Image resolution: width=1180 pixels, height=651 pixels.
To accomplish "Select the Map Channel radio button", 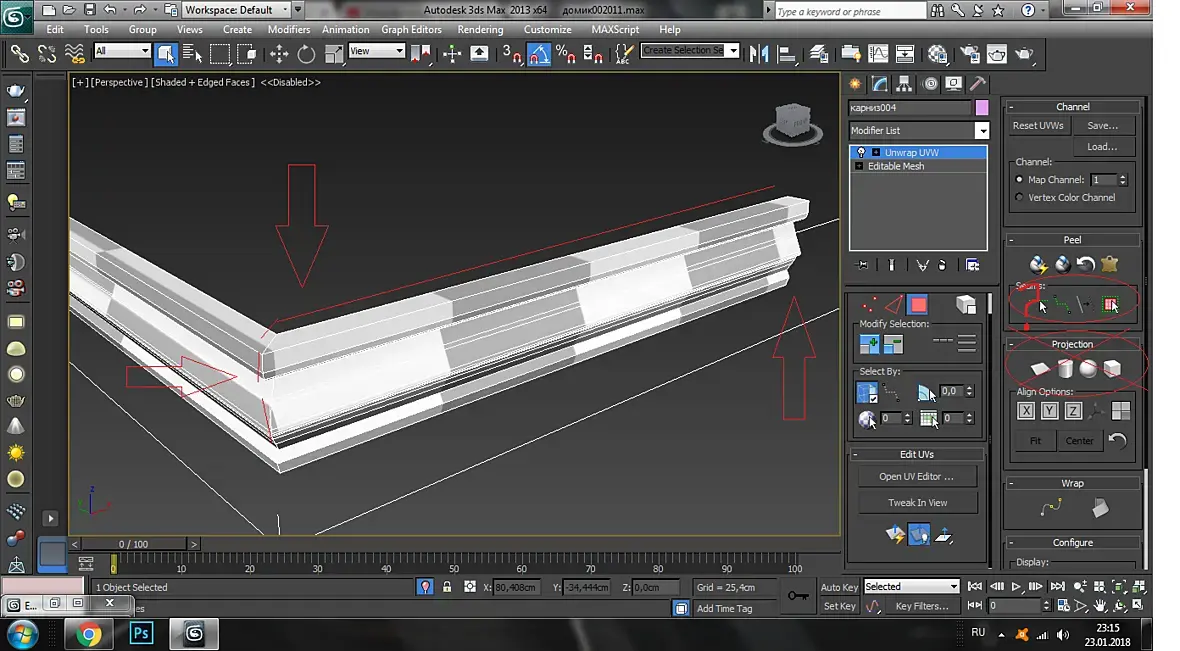I will coord(1020,180).
